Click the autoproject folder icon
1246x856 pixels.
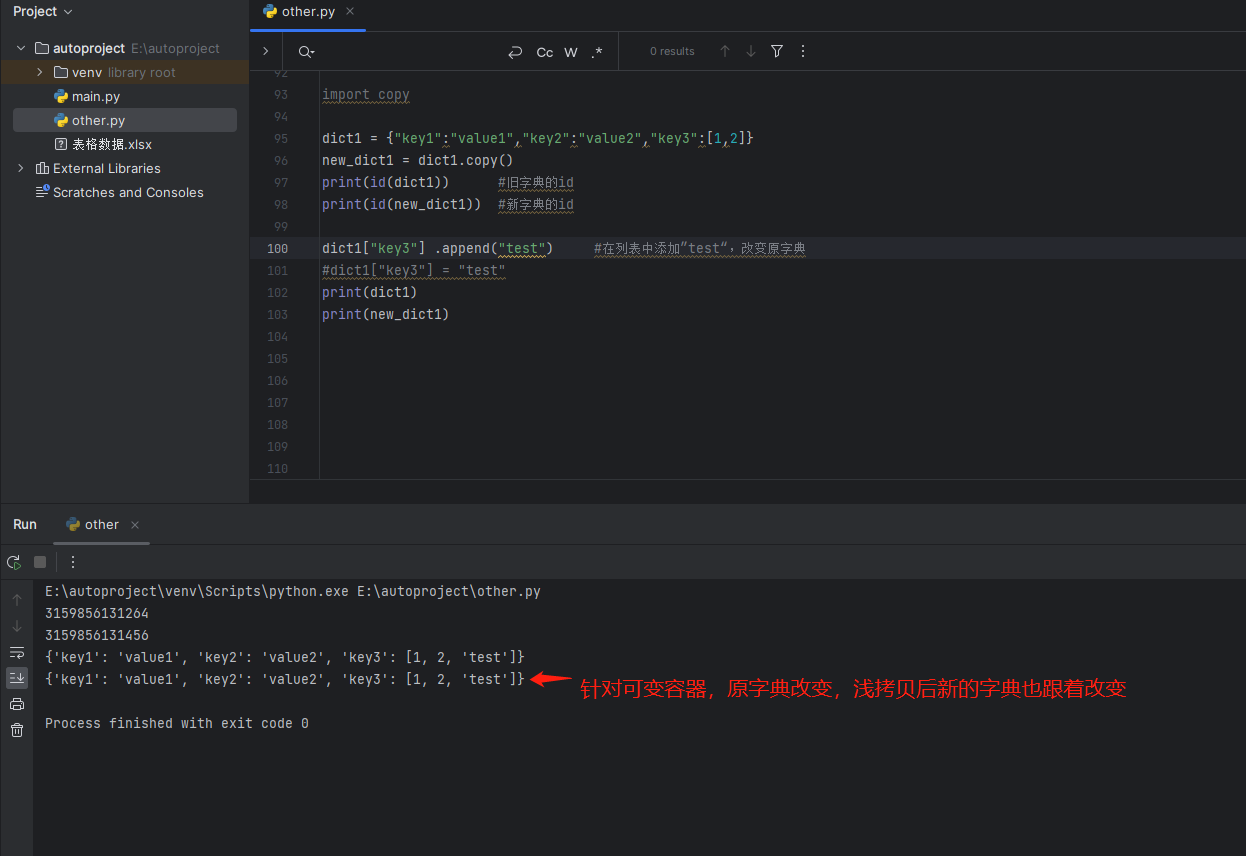coord(42,48)
